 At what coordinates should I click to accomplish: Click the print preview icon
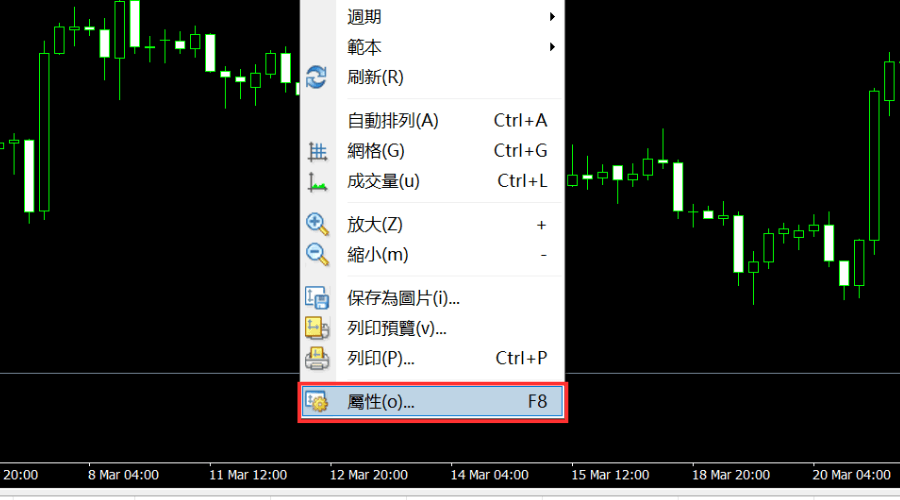(317, 328)
